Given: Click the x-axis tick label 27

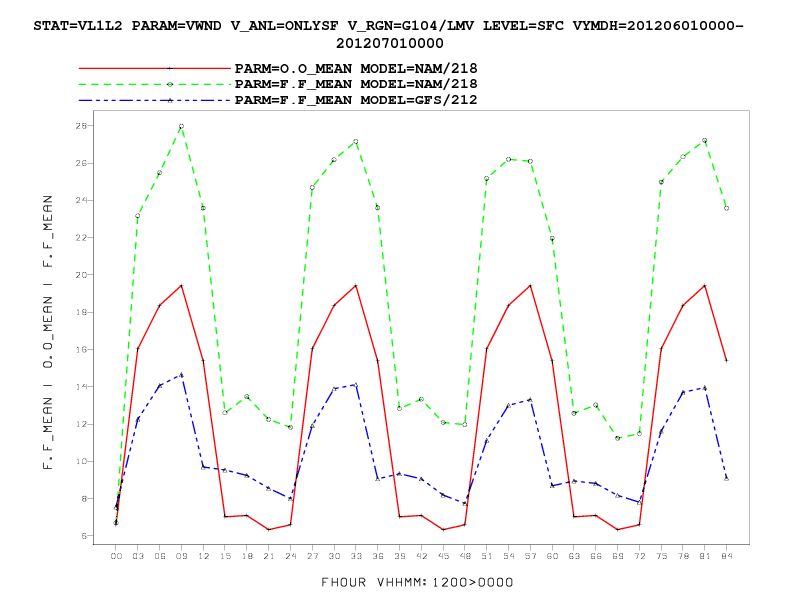Looking at the screenshot, I should pos(312,556).
